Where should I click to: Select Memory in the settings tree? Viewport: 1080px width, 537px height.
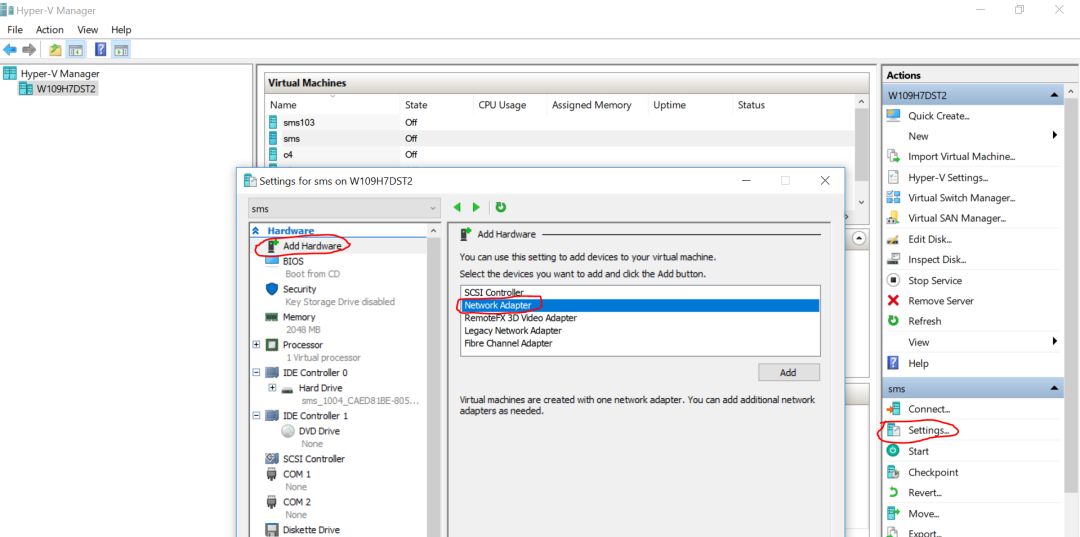tap(299, 317)
